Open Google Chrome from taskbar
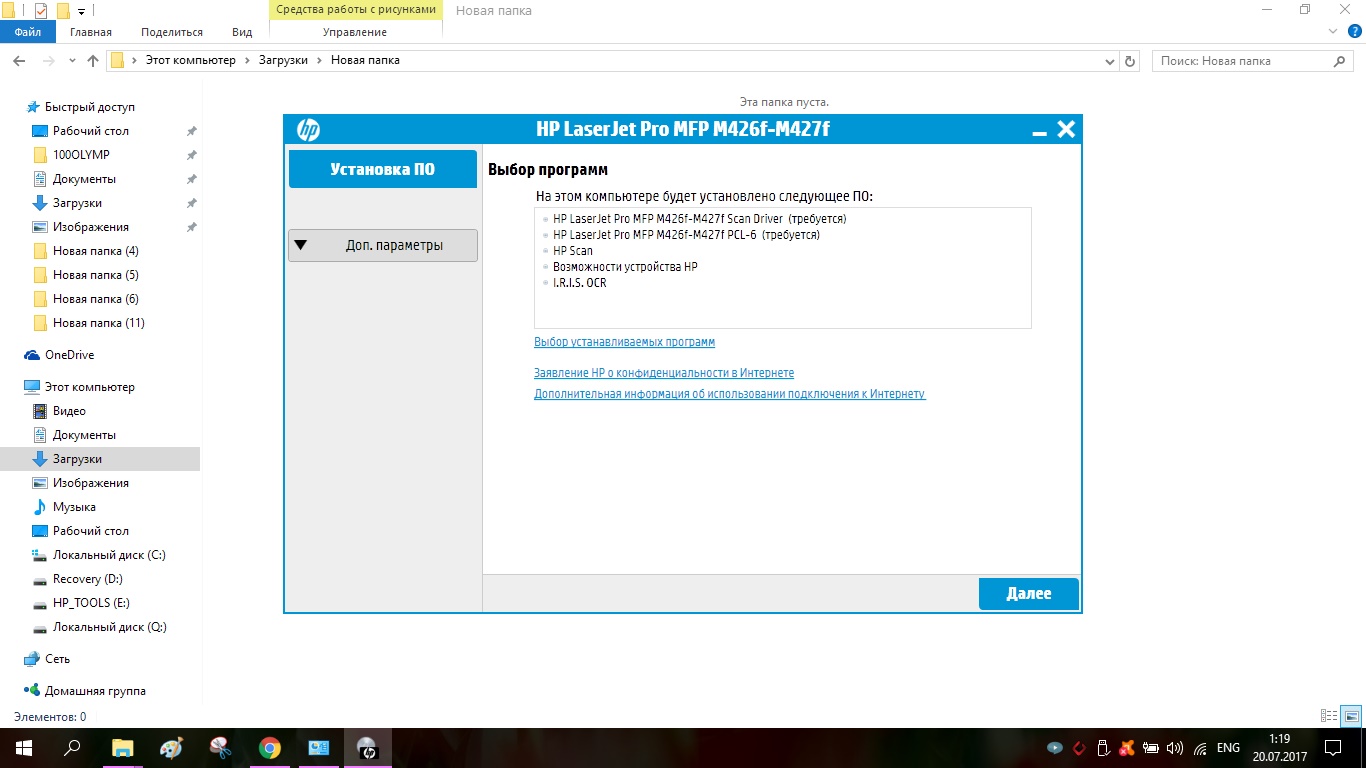 [x=269, y=748]
